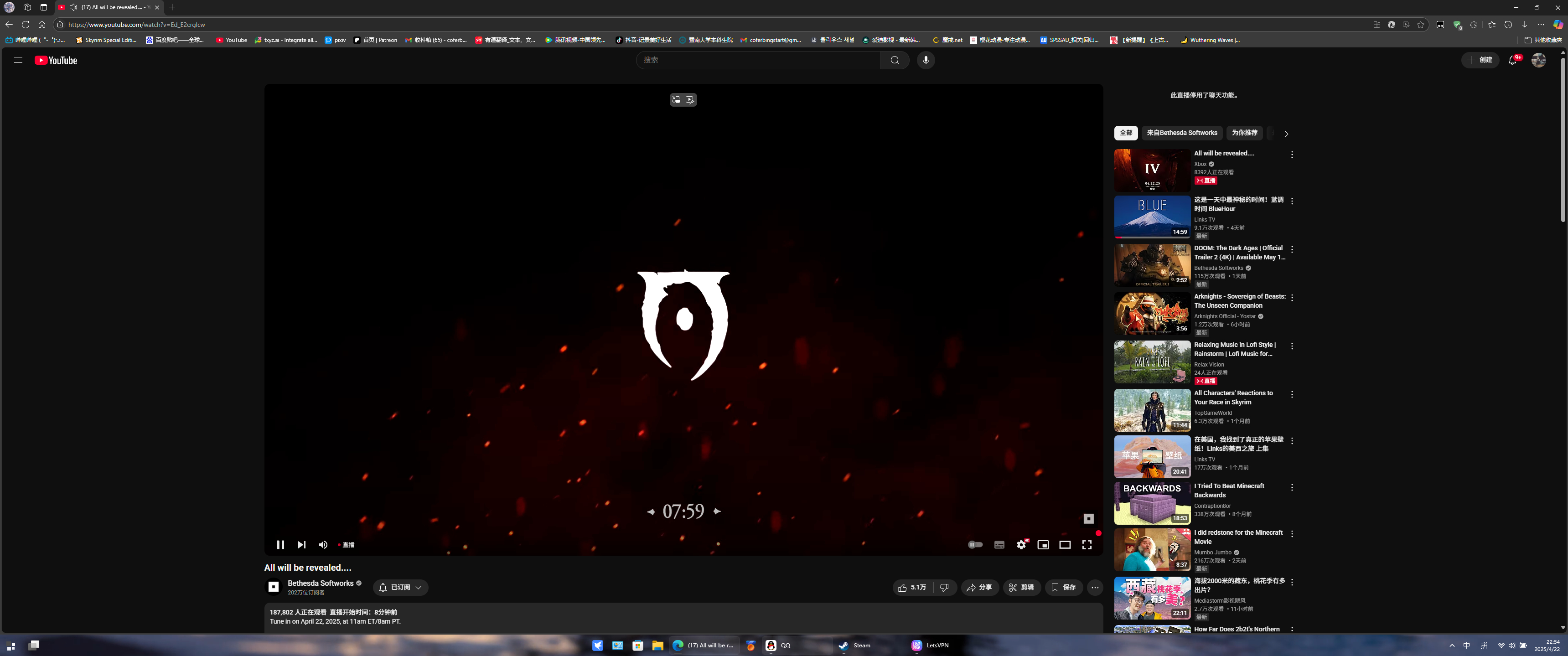1568x656 pixels.
Task: Open the AdGuard shield extension
Action: click(x=1457, y=24)
